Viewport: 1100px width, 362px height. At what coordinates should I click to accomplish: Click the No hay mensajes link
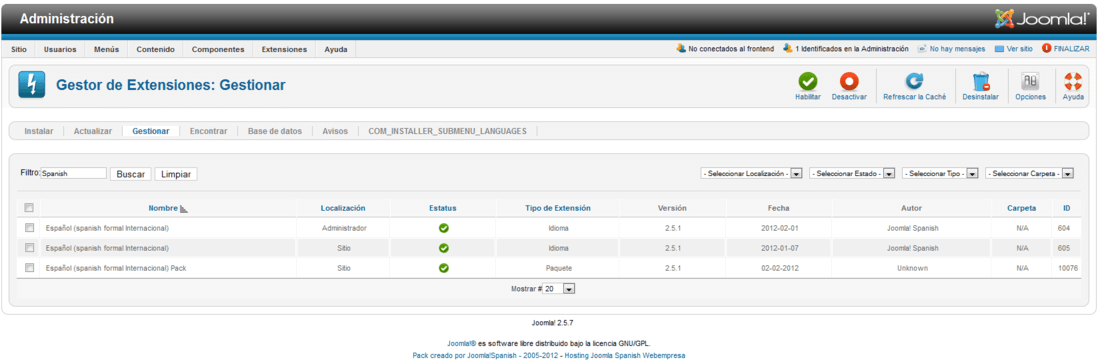pos(958,49)
